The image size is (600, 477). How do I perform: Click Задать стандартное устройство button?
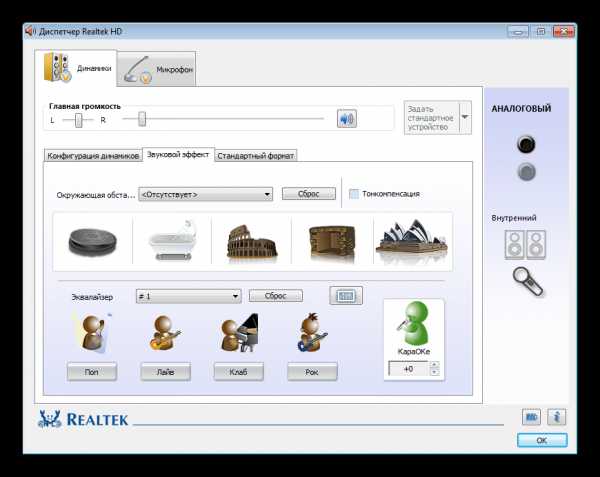[432, 117]
